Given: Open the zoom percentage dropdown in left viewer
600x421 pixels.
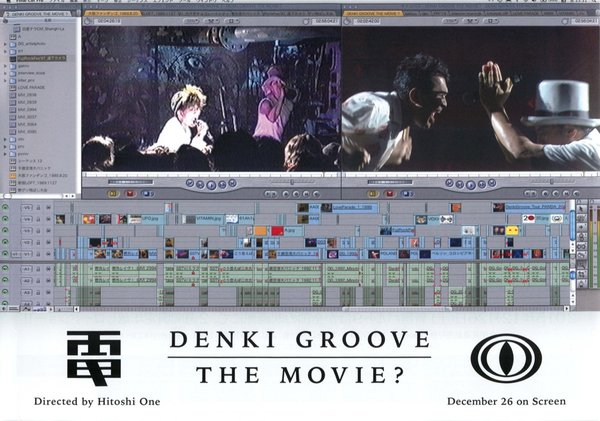Looking at the screenshot, I should (191, 21).
